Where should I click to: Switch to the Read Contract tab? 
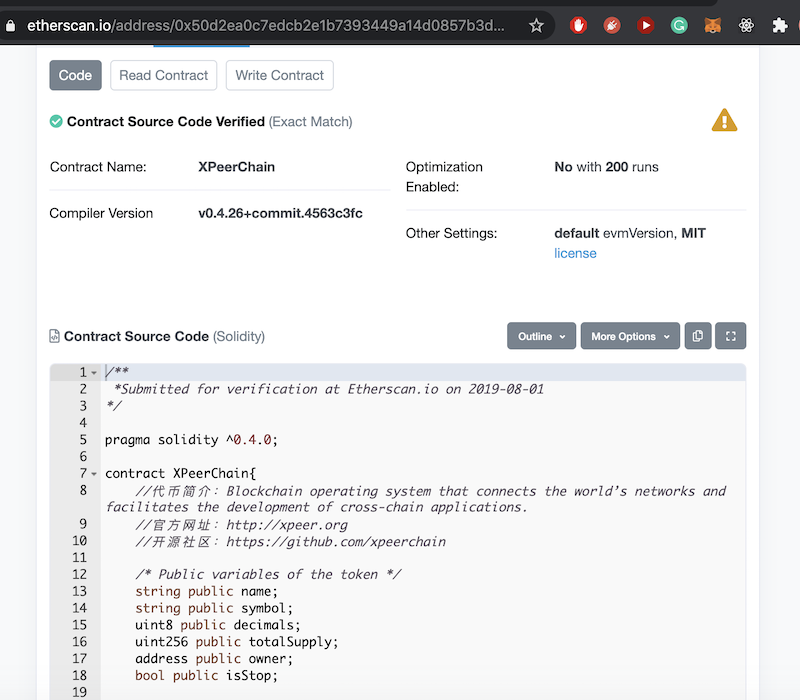tap(164, 75)
